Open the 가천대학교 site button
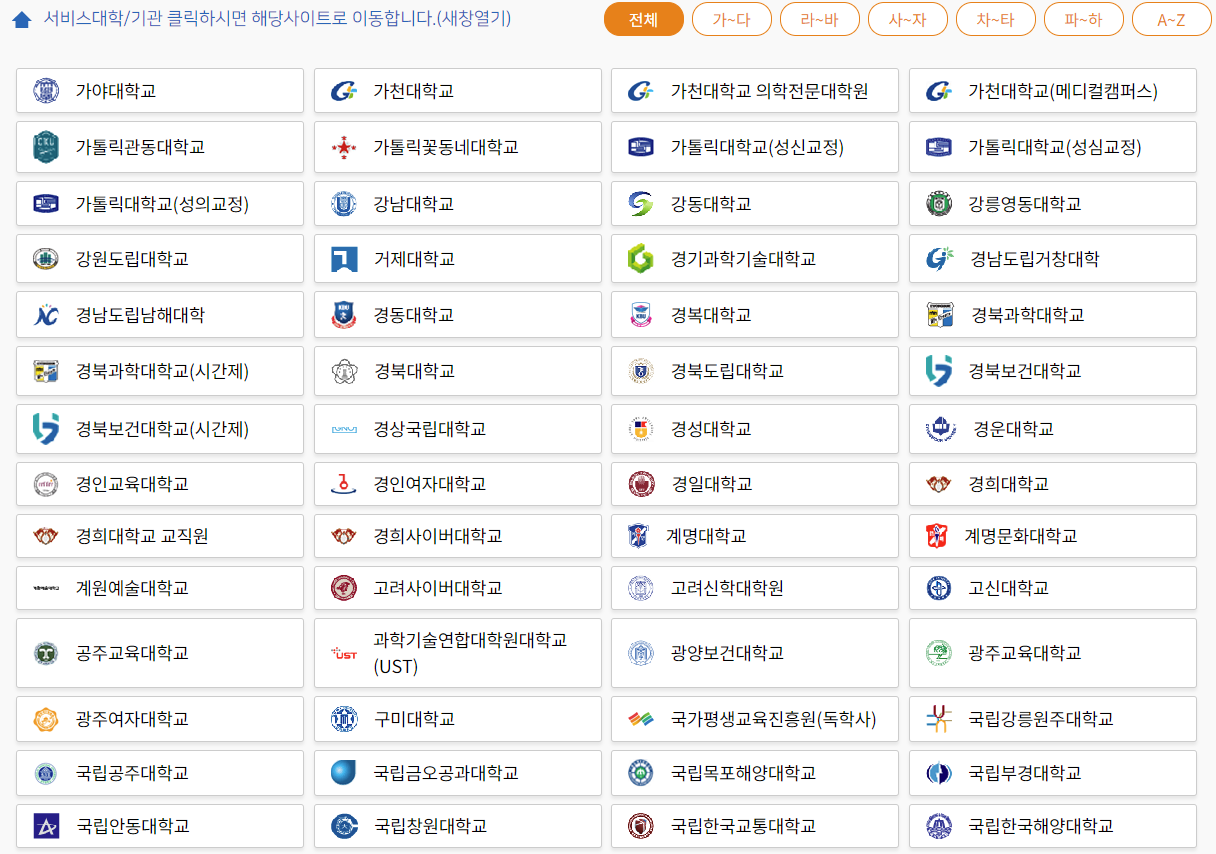This screenshot has width=1216, height=854. 458,91
